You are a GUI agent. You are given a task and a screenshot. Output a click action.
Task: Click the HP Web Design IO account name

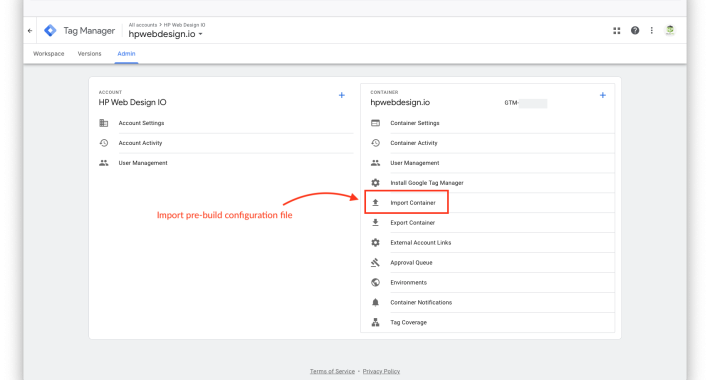point(132,102)
